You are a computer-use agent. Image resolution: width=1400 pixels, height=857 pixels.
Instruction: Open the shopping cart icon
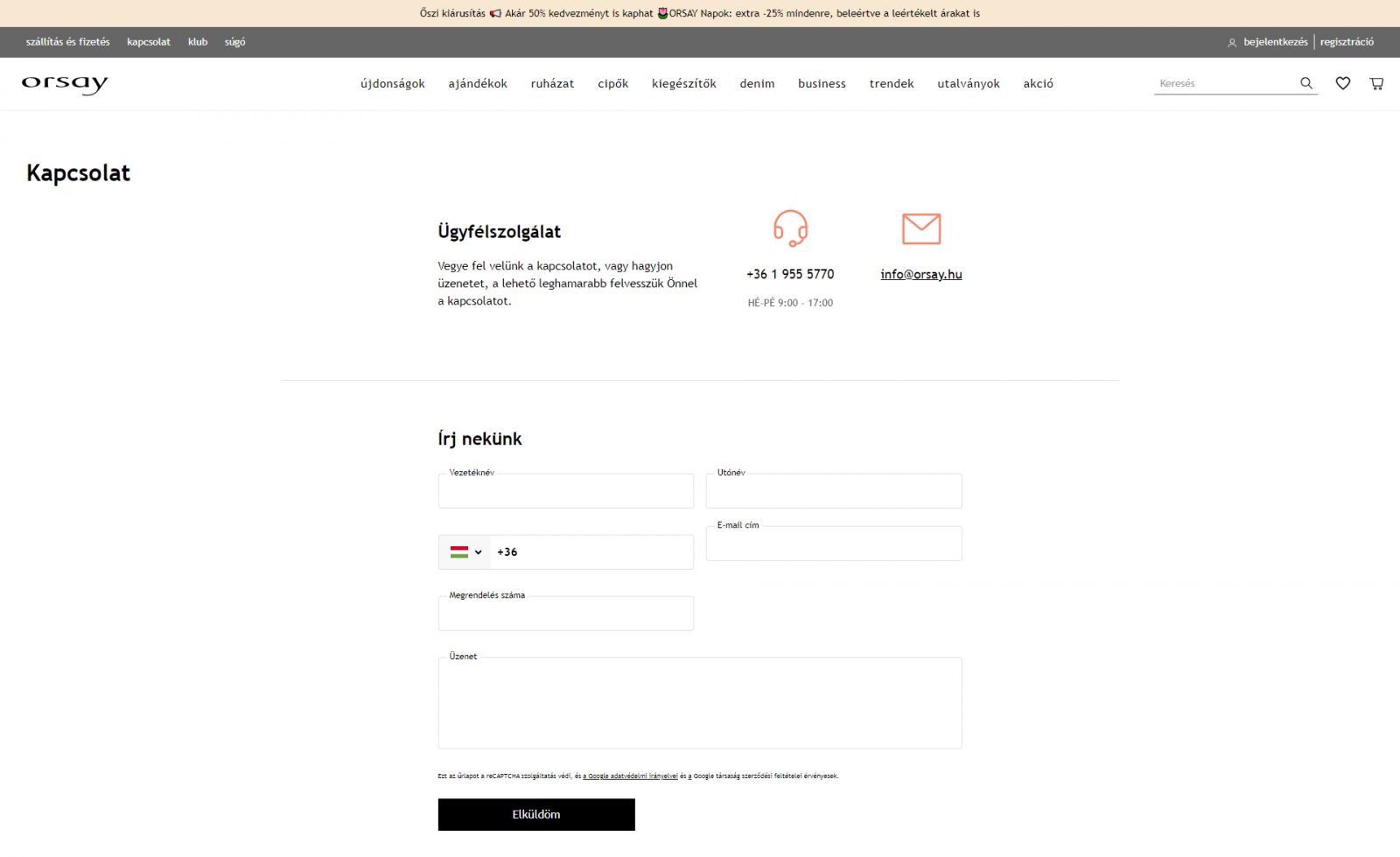tap(1376, 83)
